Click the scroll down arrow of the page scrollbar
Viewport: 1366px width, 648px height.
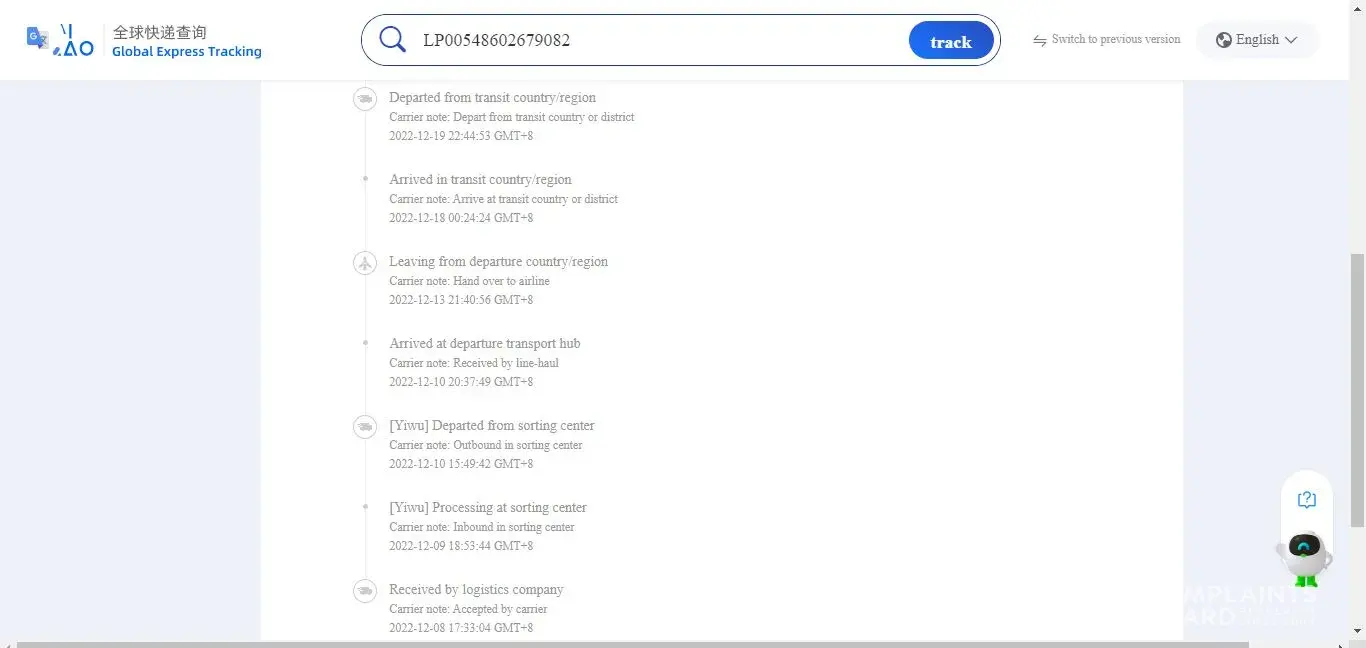coord(1357,631)
